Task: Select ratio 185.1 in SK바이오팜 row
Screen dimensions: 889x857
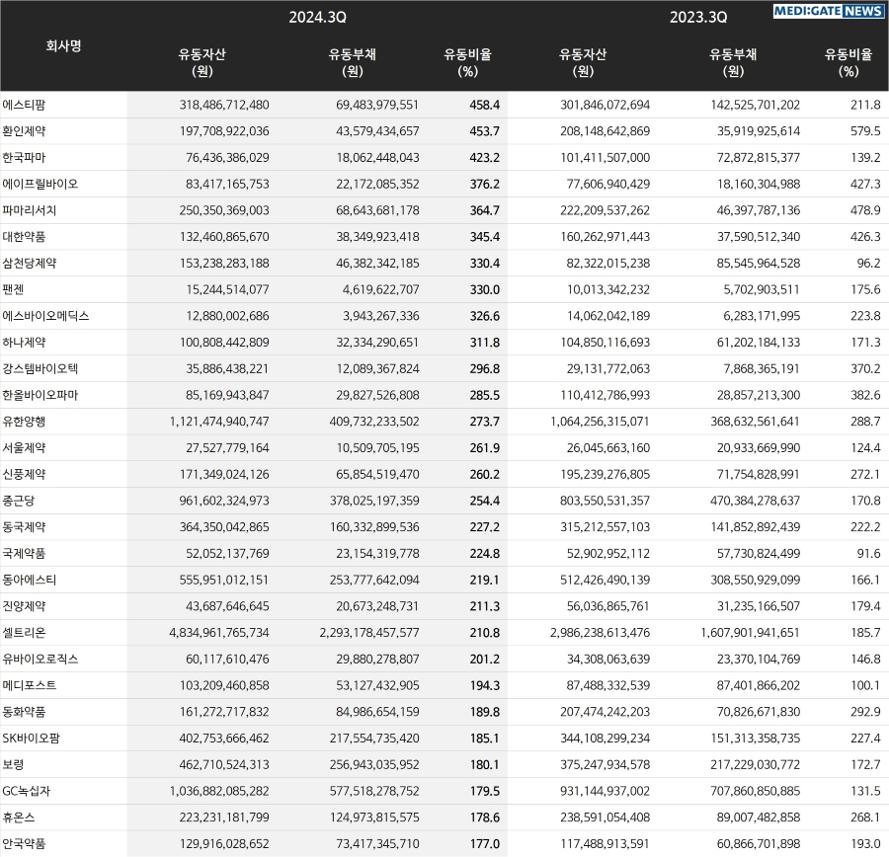Action: (485, 738)
